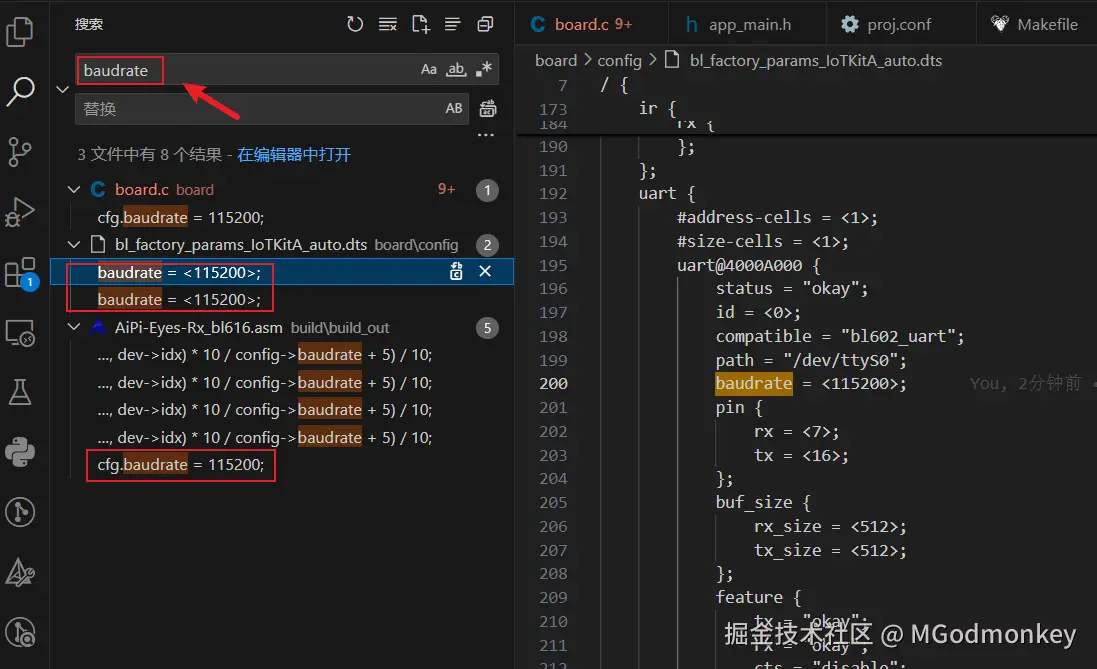Open the Extensions view with badge

[x=20, y=273]
